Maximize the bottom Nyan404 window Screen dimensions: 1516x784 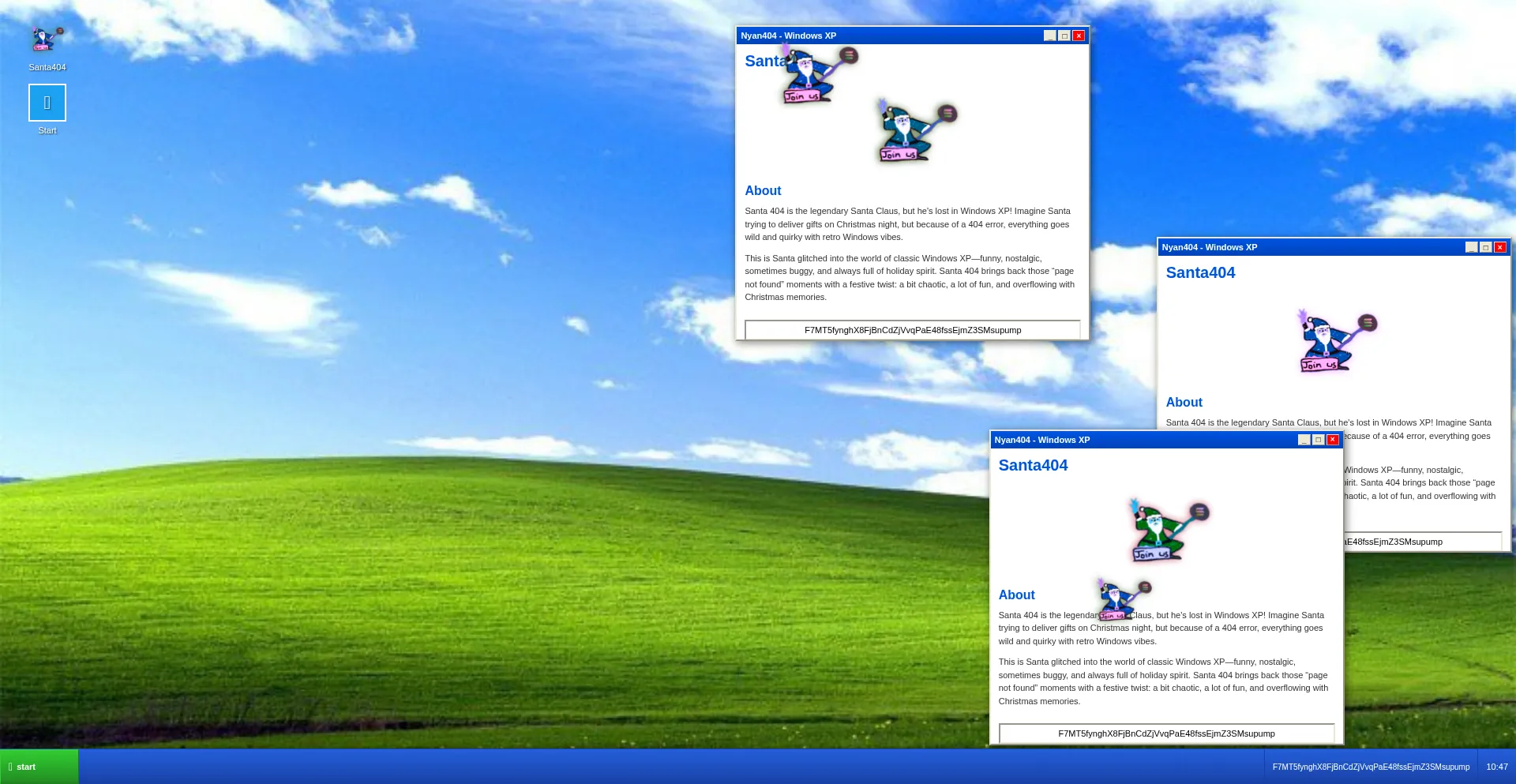1318,440
